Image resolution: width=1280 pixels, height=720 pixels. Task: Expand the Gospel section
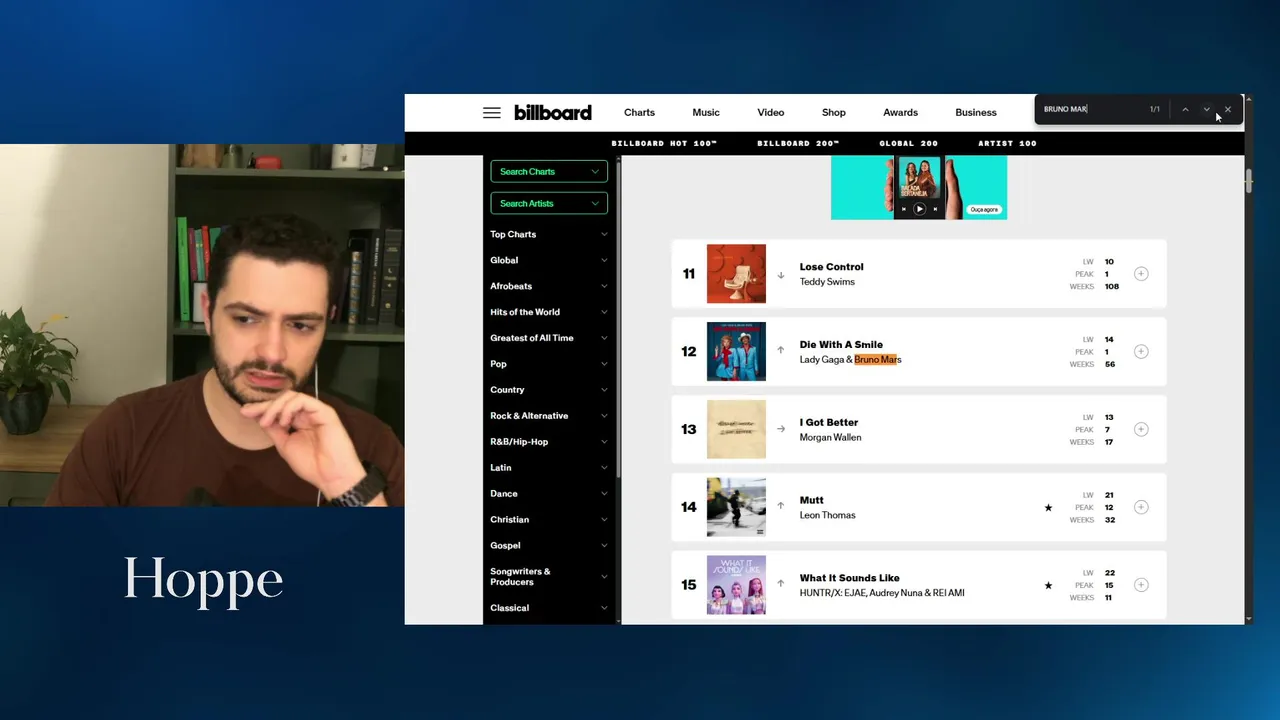549,546
